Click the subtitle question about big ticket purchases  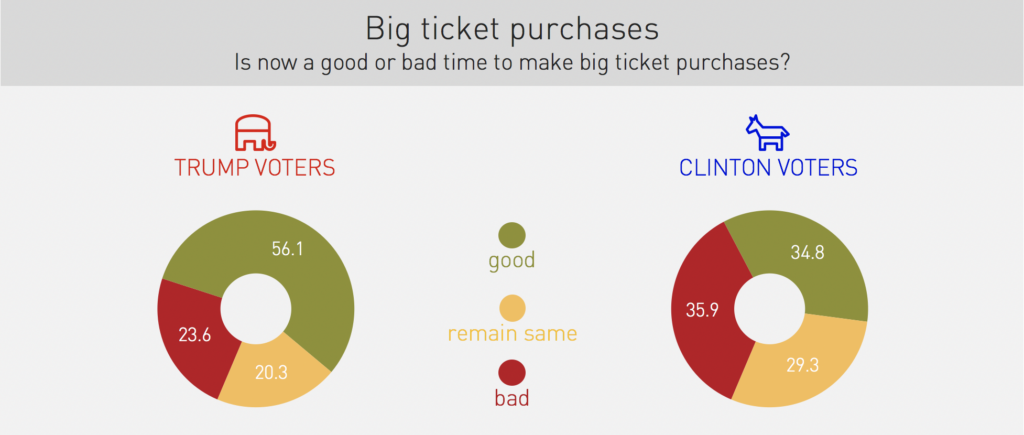pyautogui.click(x=511, y=62)
